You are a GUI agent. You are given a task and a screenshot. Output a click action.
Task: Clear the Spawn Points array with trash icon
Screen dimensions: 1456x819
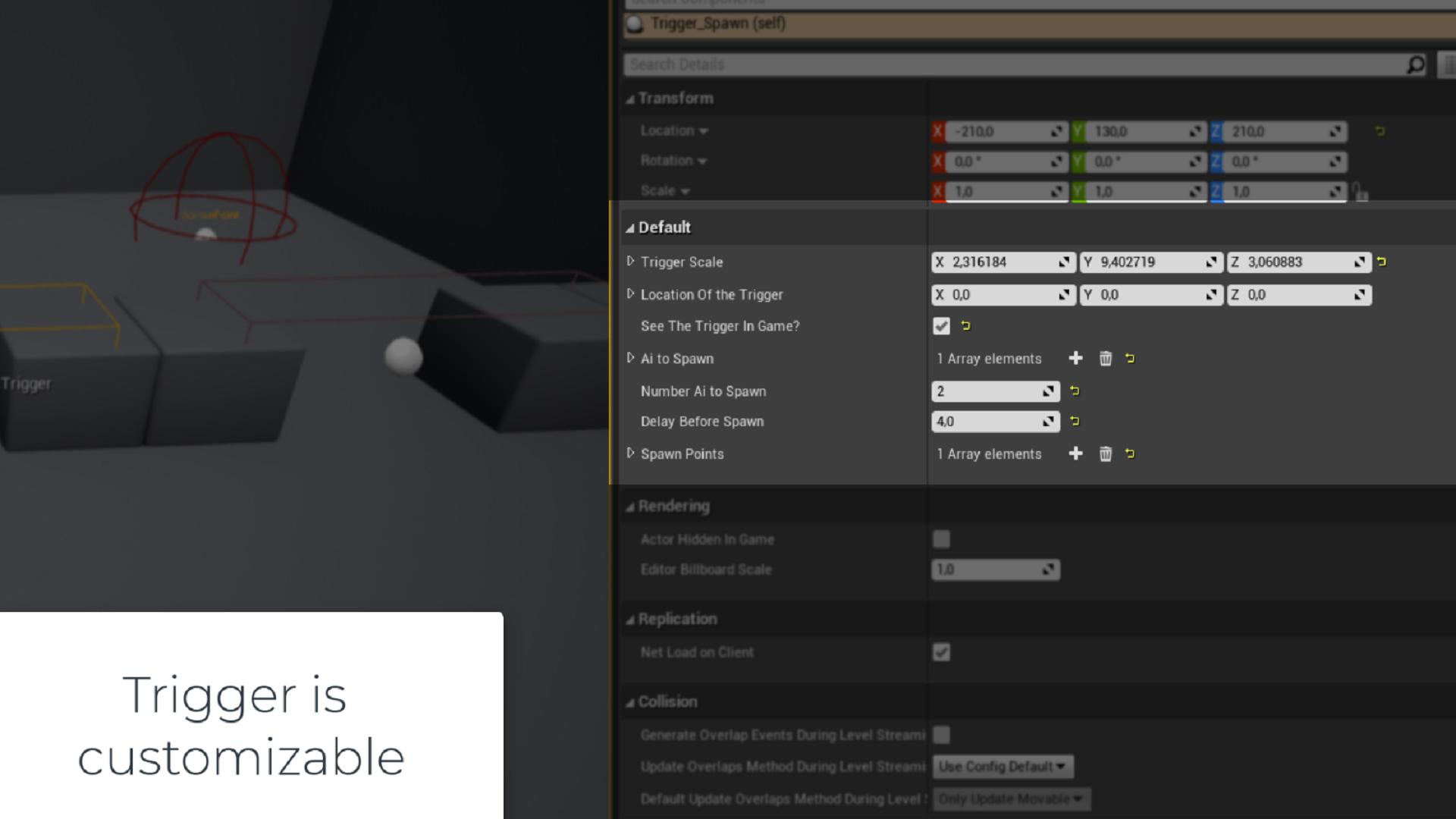[x=1105, y=454]
